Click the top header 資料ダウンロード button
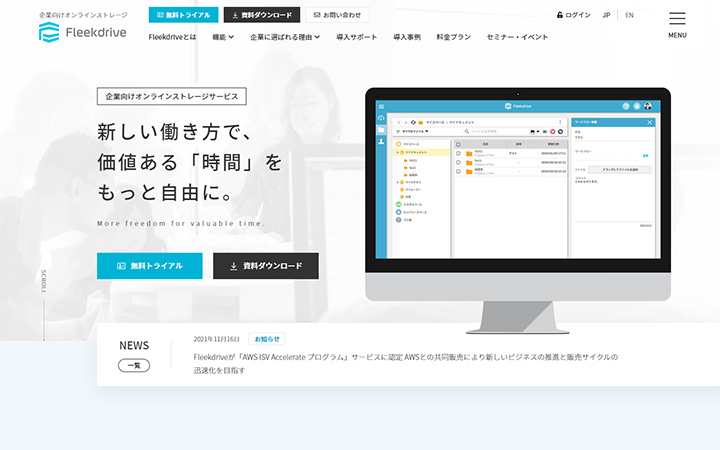The width and height of the screenshot is (720, 450). [x=262, y=15]
